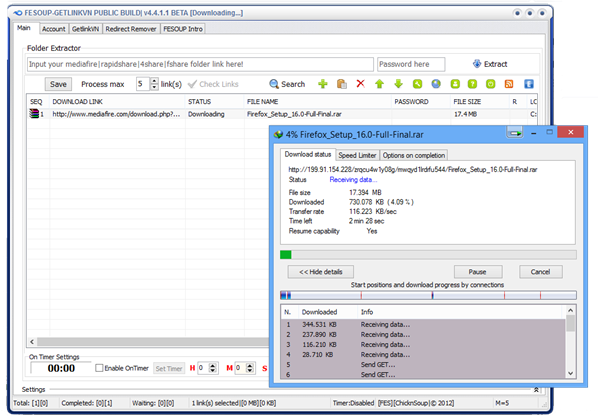The height and width of the screenshot is (416, 598).
Task: Click the green plus add link icon
Action: [x=323, y=84]
